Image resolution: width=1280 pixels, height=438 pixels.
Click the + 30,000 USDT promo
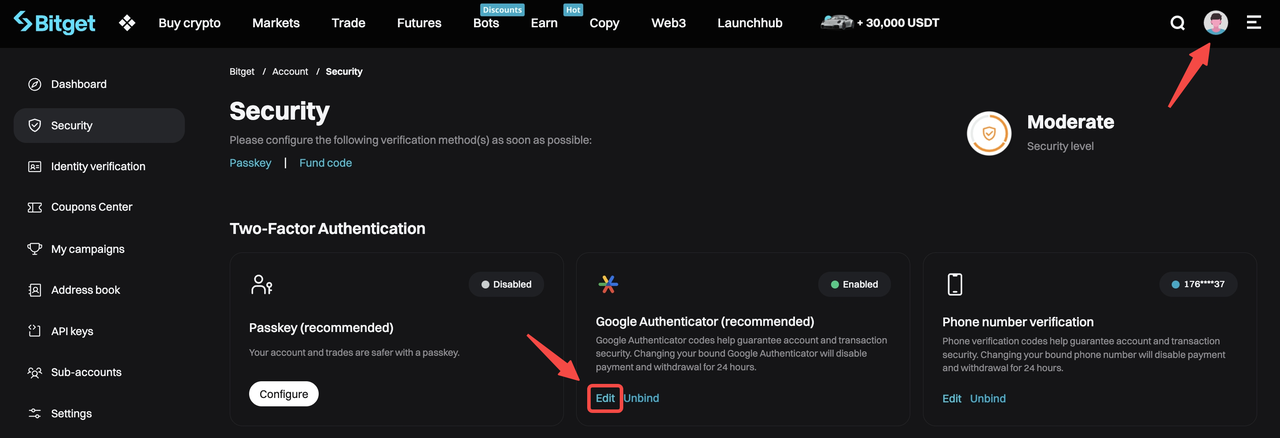click(898, 23)
